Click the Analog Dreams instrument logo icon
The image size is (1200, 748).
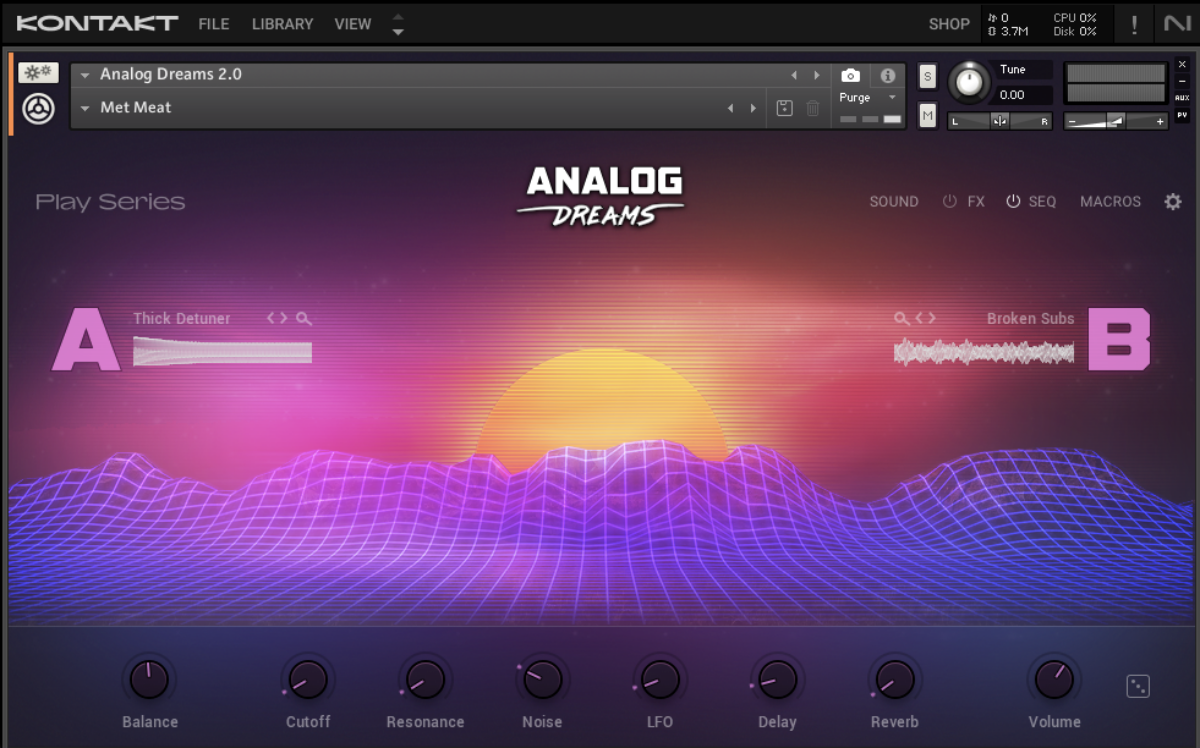39,108
